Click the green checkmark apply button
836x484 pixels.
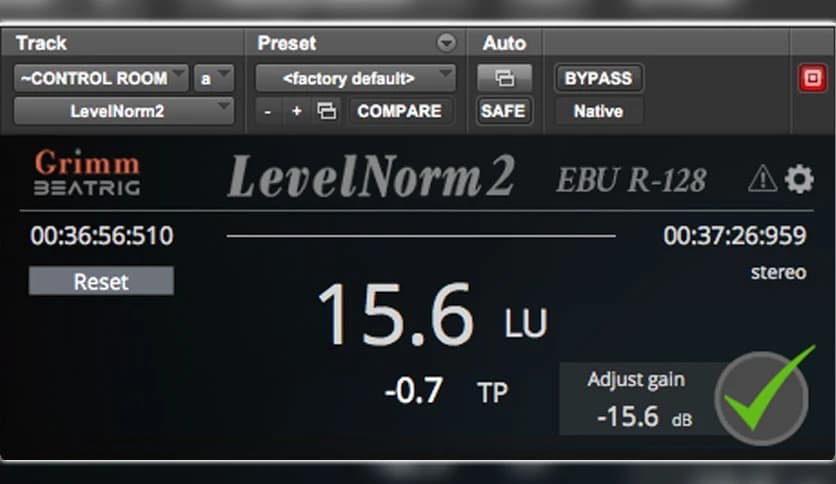click(763, 397)
